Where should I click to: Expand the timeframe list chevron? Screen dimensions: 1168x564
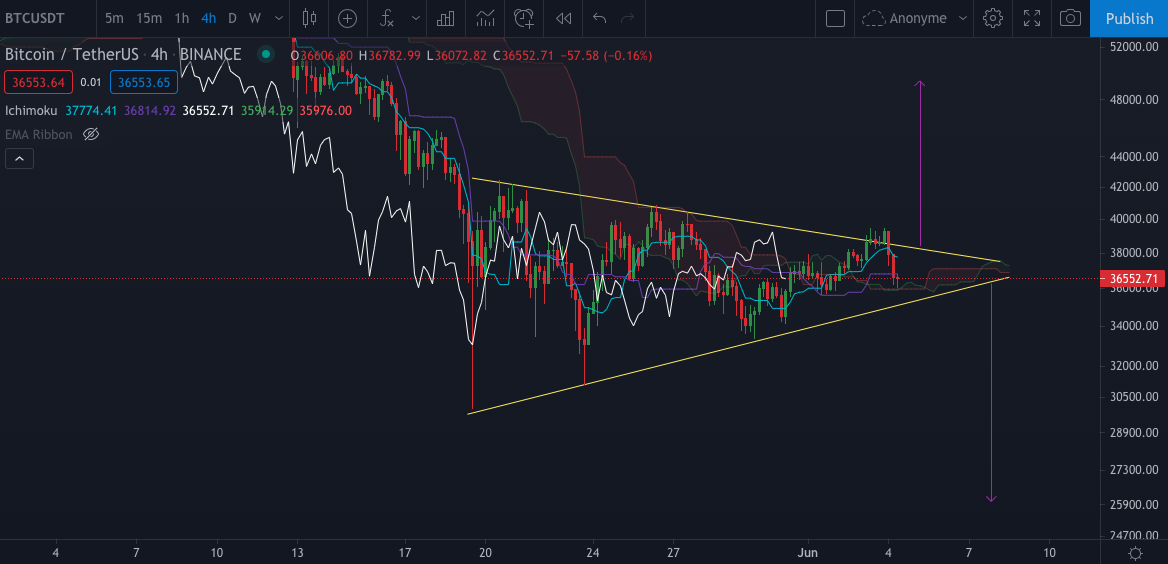[279, 18]
